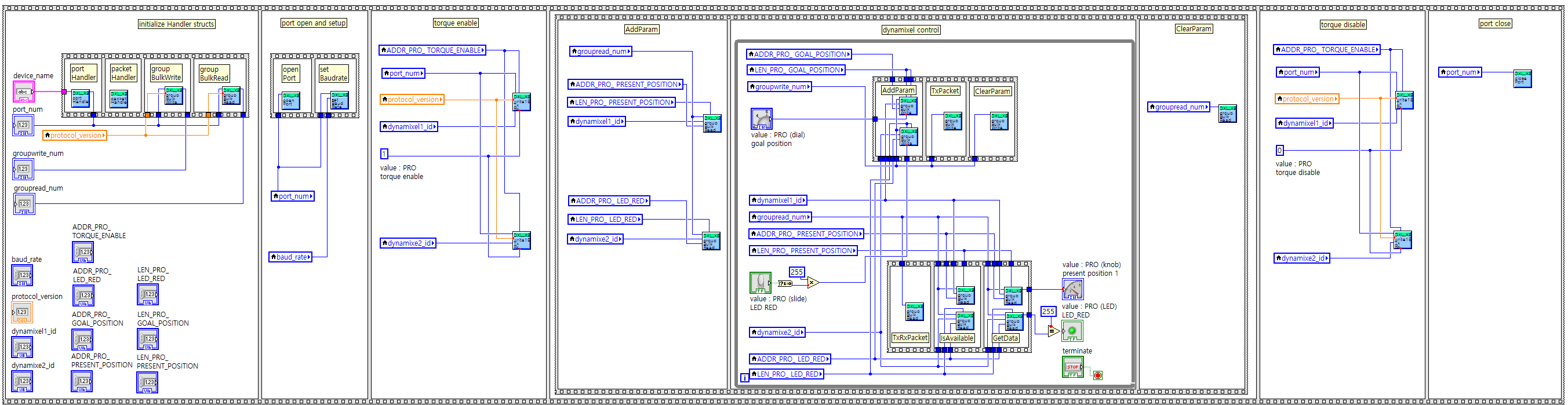Click the port Handler subVI node
1568x405 pixels.
(81, 98)
